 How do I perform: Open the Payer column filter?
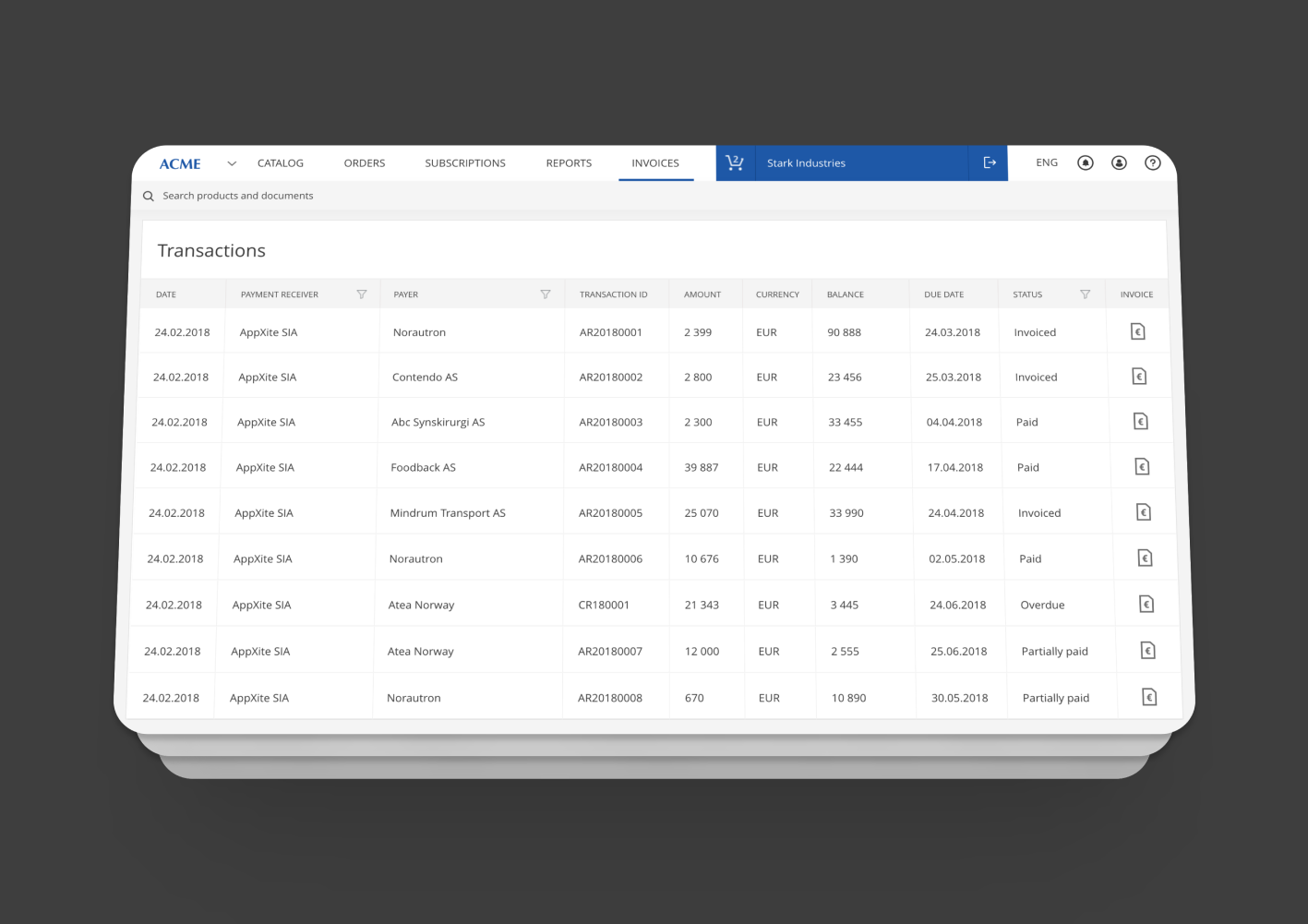pyautogui.click(x=546, y=294)
